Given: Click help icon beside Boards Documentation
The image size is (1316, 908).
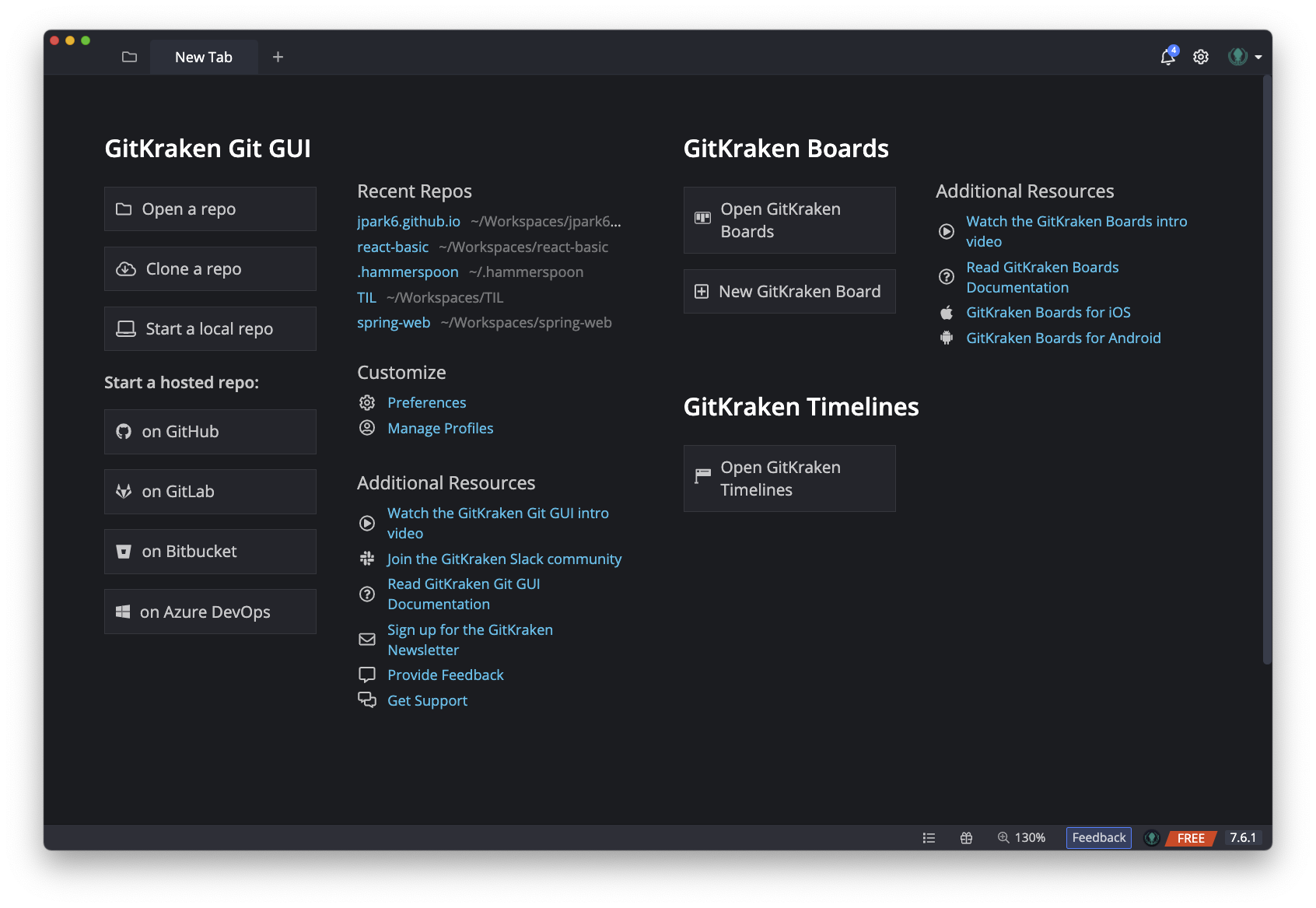Looking at the screenshot, I should pos(947,277).
